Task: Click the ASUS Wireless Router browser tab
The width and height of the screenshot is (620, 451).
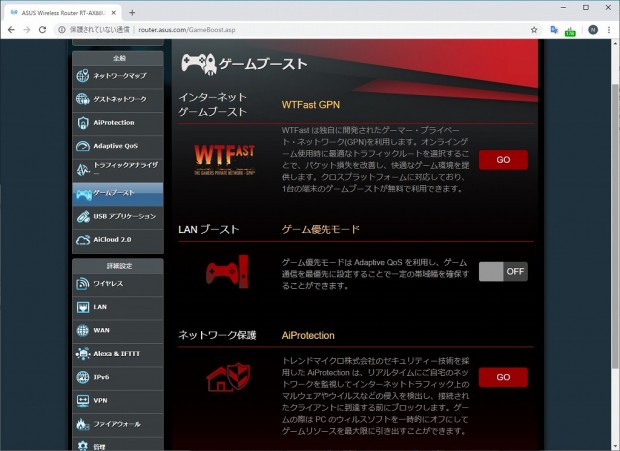Action: pos(63,13)
